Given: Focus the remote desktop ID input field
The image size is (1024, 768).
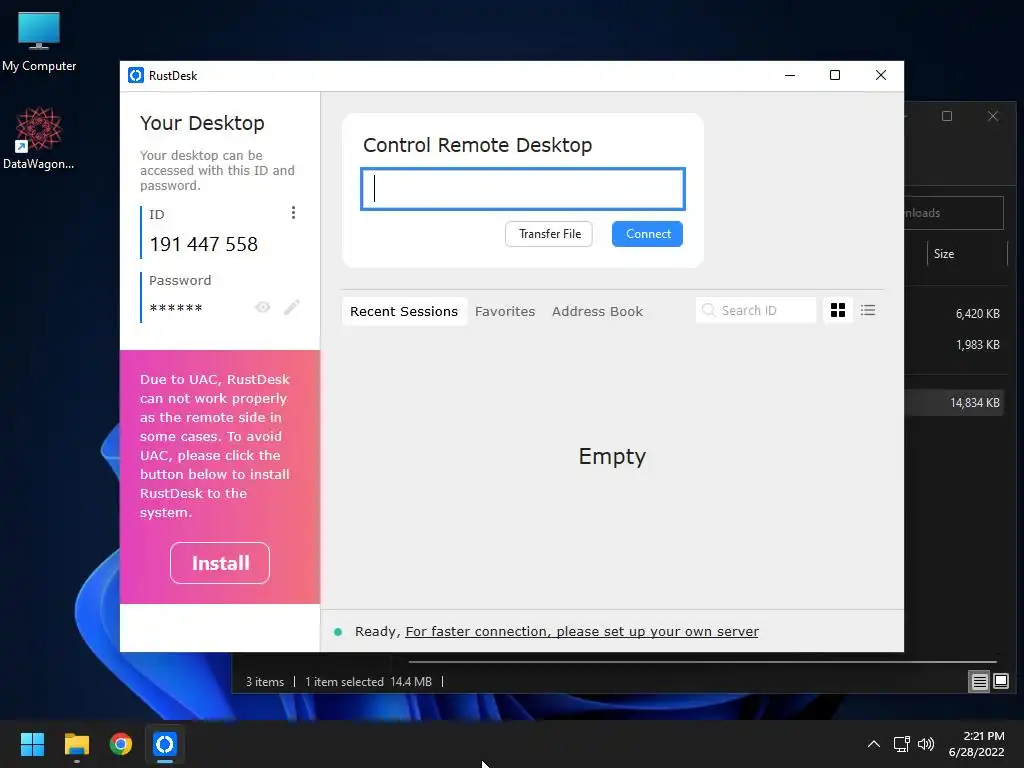Looking at the screenshot, I should click(x=522, y=189).
